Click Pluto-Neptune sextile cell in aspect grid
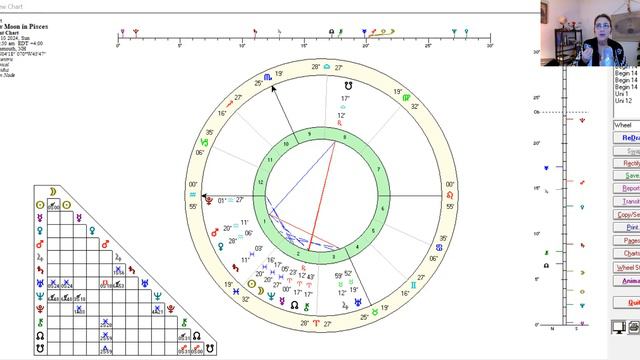640x360 pixels. click(x=158, y=309)
